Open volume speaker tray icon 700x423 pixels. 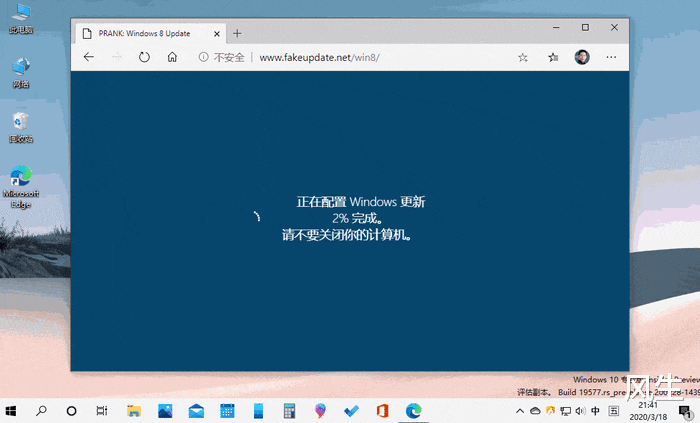(x=580, y=411)
